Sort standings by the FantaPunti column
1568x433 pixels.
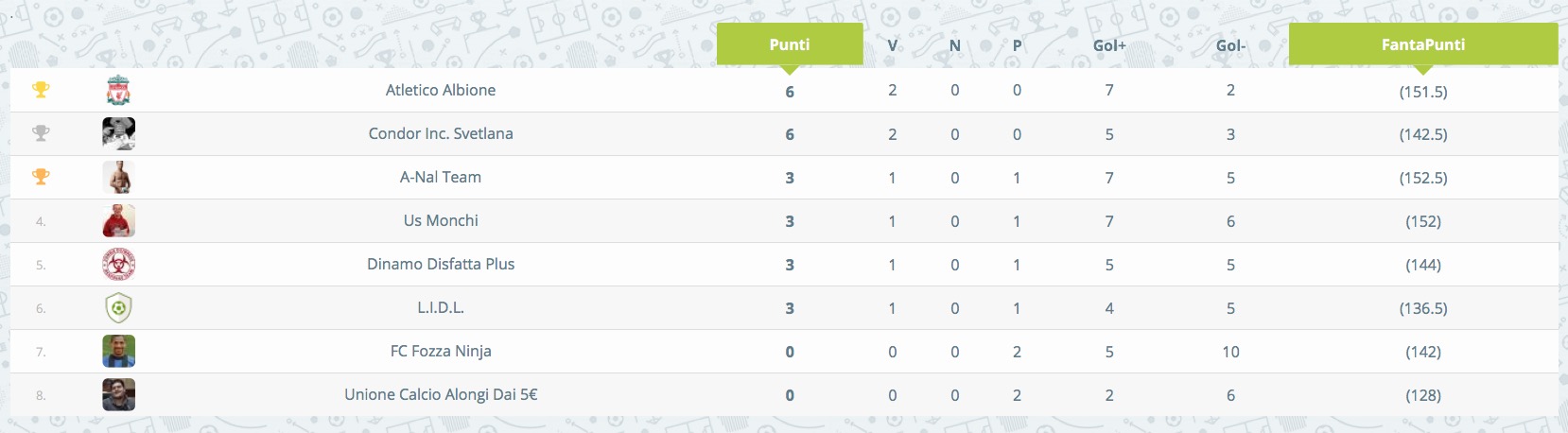coord(1423,44)
